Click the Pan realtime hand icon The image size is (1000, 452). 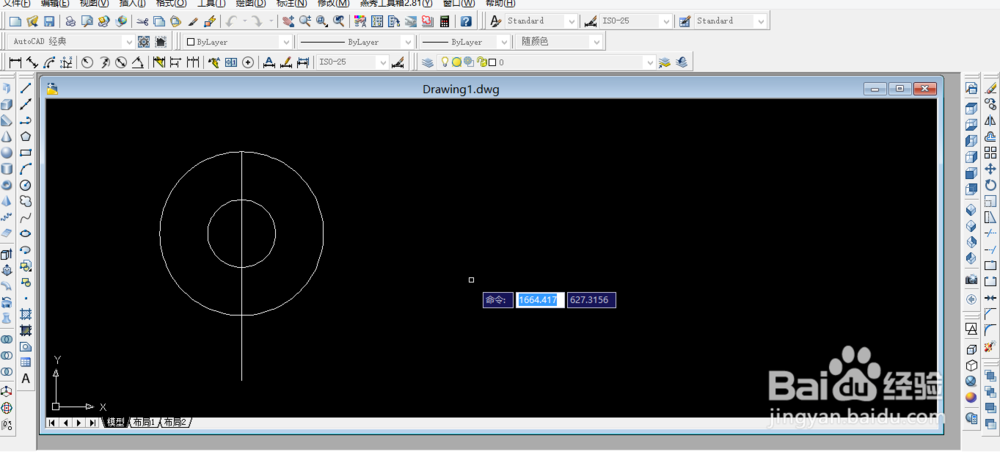(x=289, y=21)
